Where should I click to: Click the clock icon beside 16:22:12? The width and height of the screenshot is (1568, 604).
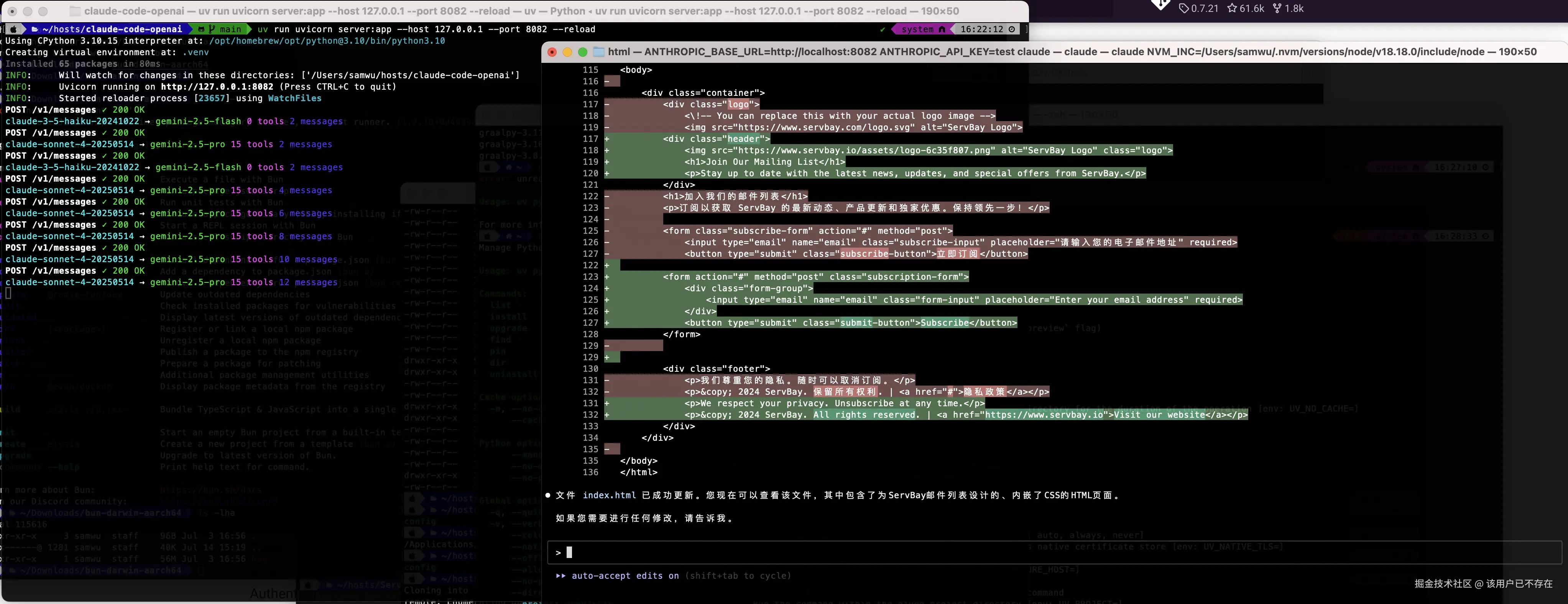point(1012,29)
